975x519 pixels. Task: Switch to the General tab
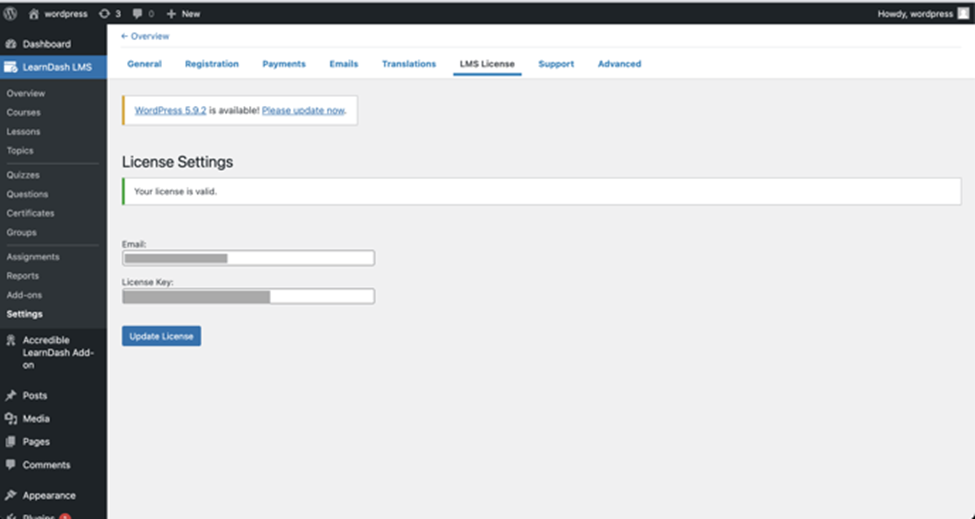[144, 64]
